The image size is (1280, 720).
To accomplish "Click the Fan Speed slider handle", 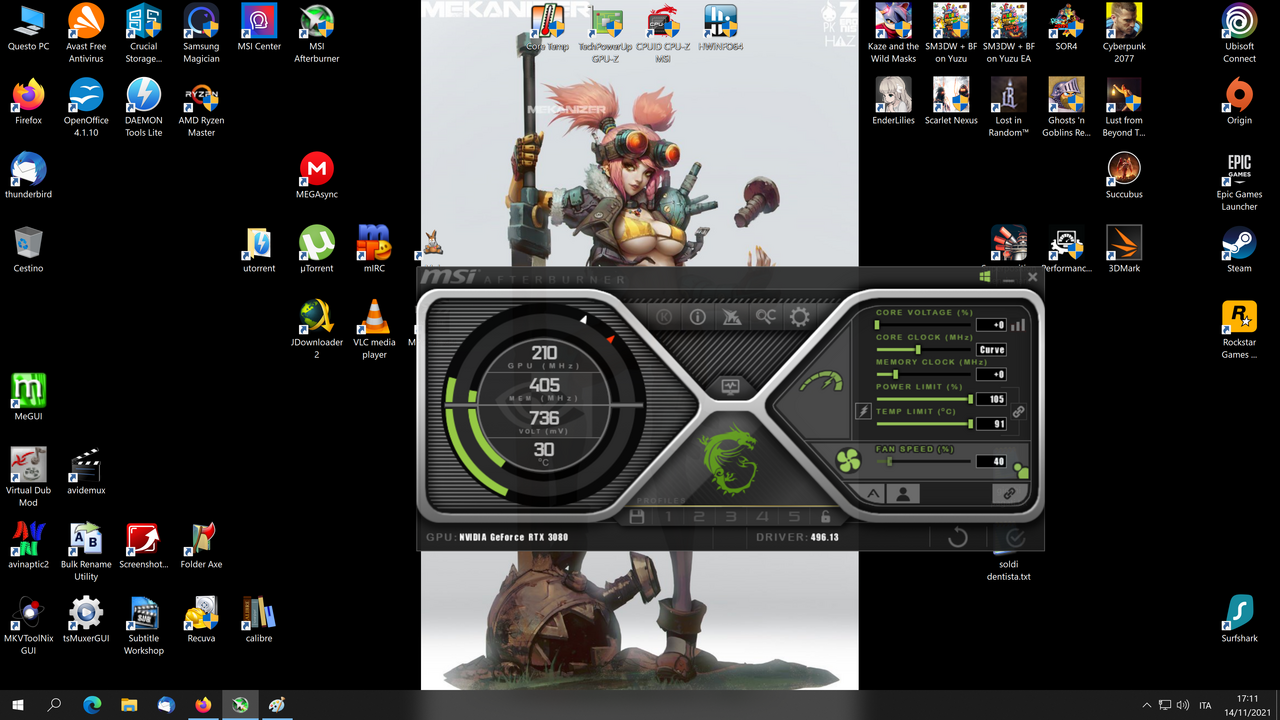I will pos(890,461).
